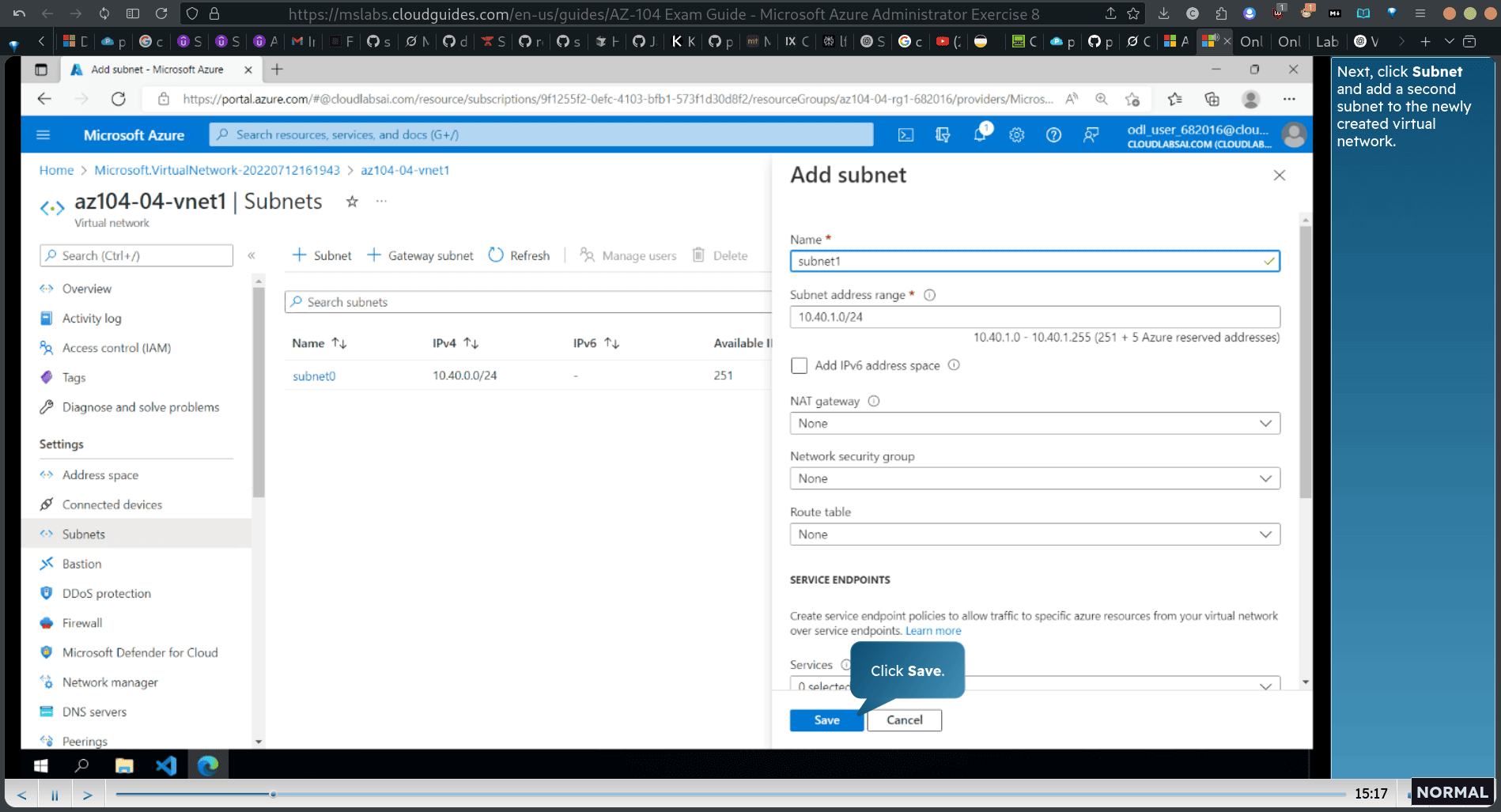Refresh the subnets list
1501x812 pixels.
click(519, 255)
